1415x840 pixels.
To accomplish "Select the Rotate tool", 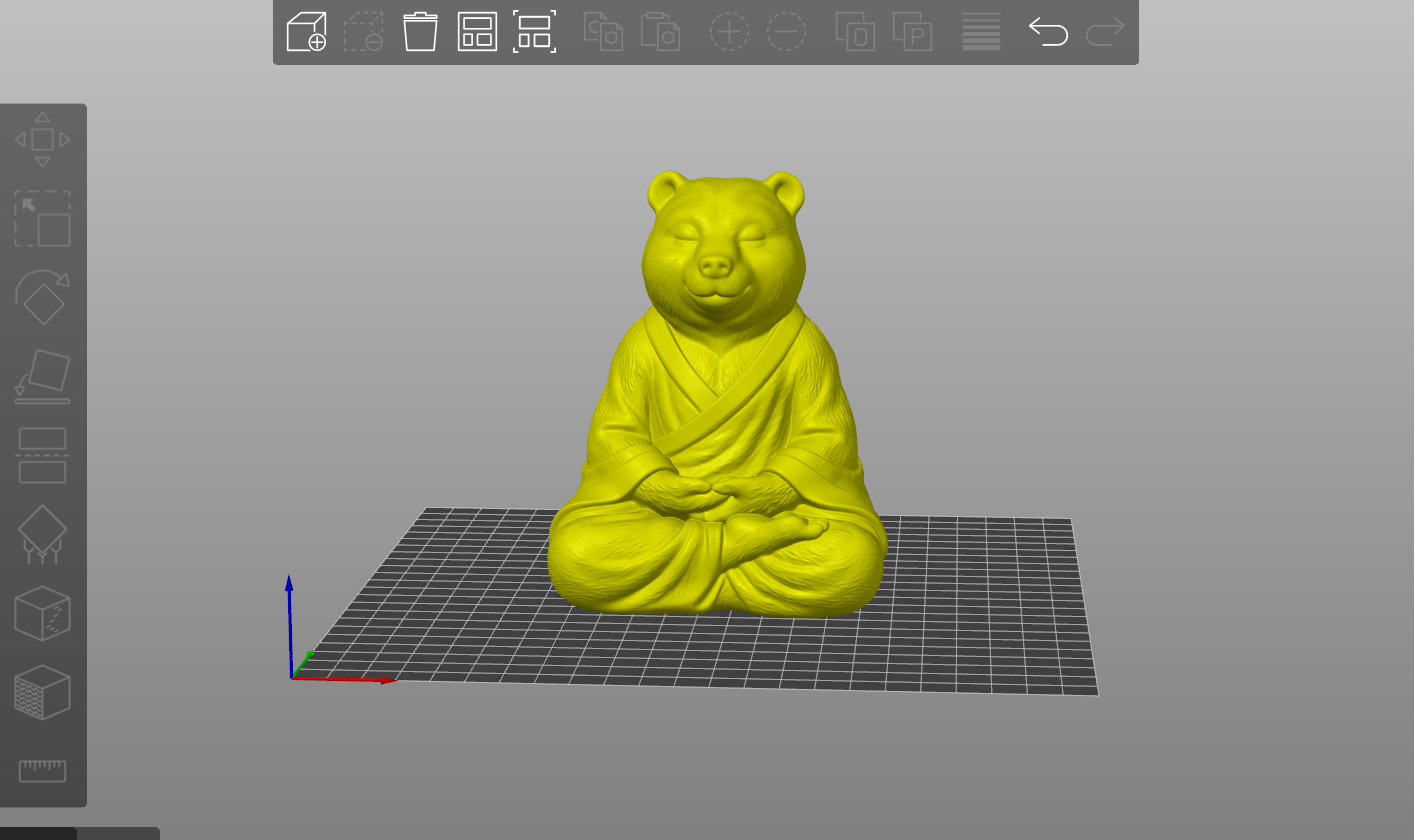I will click(x=42, y=297).
